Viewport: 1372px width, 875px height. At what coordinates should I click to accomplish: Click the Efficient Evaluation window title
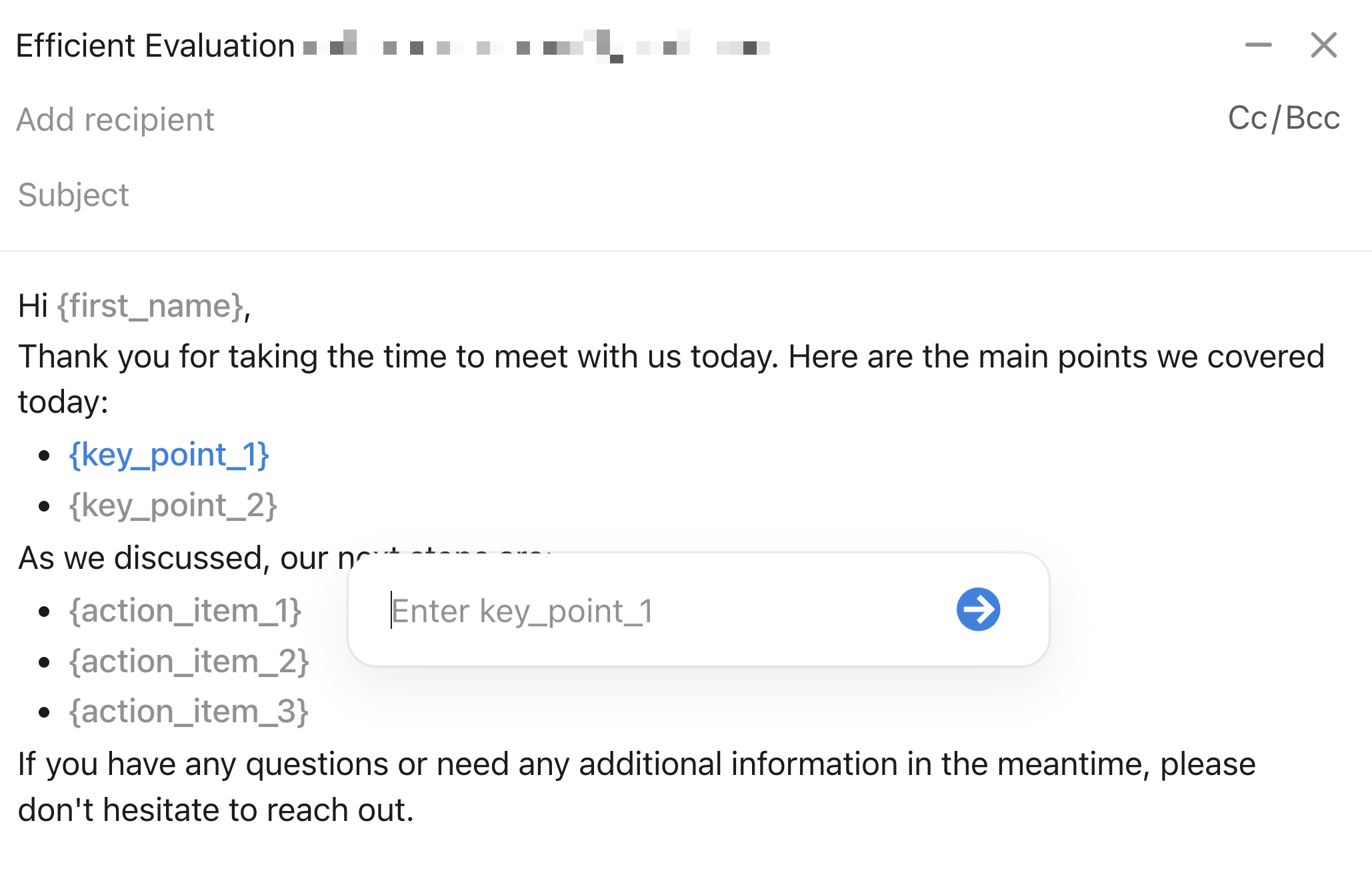[155, 46]
